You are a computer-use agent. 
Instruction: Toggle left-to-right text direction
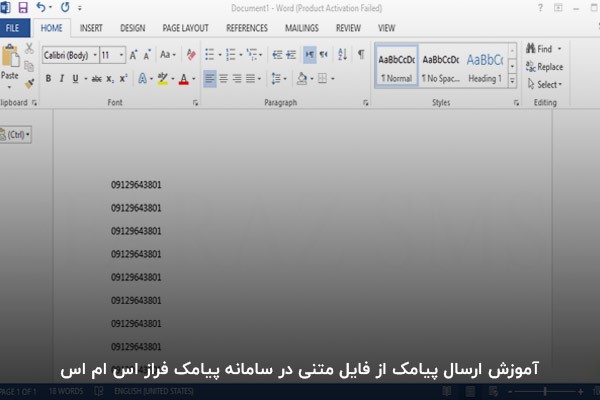point(310,55)
